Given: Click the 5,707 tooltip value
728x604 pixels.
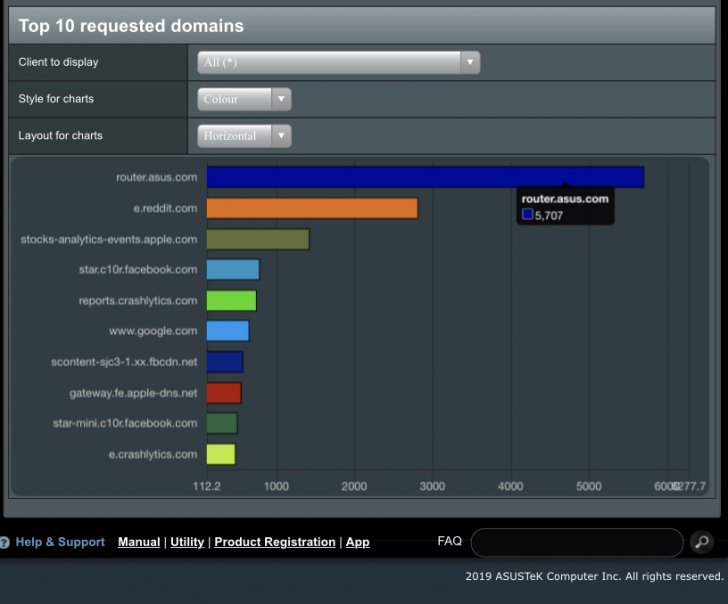Looking at the screenshot, I should tap(549, 215).
